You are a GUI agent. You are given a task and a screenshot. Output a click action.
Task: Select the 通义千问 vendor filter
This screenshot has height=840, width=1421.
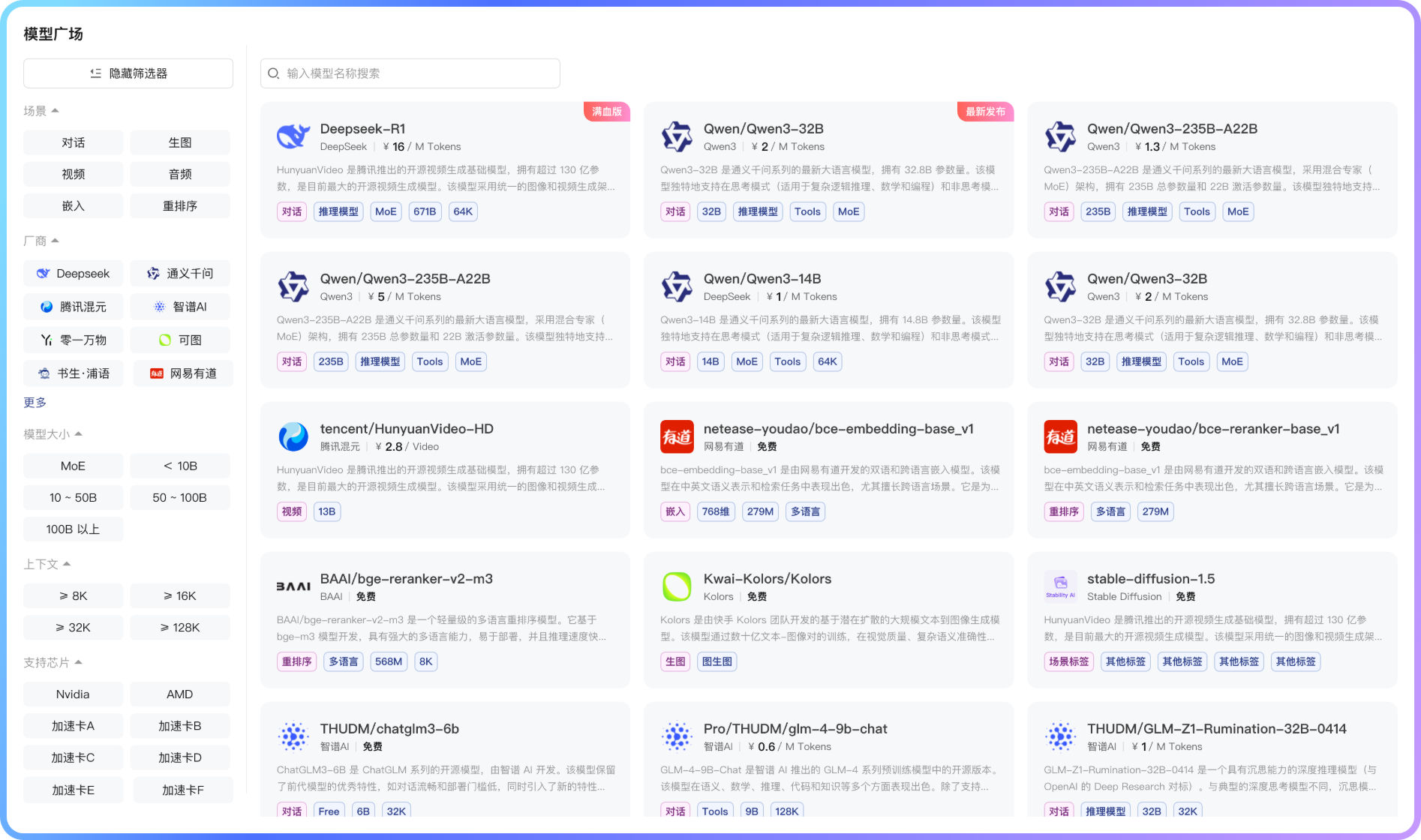pos(180,274)
